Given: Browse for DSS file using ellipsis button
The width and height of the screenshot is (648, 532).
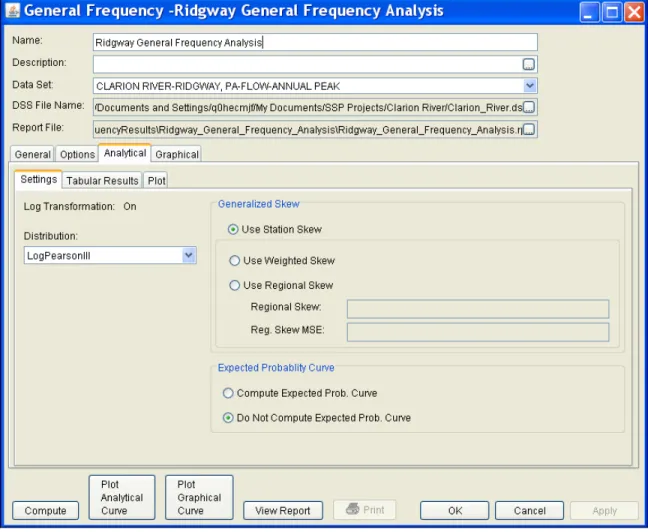Looking at the screenshot, I should (529, 107).
